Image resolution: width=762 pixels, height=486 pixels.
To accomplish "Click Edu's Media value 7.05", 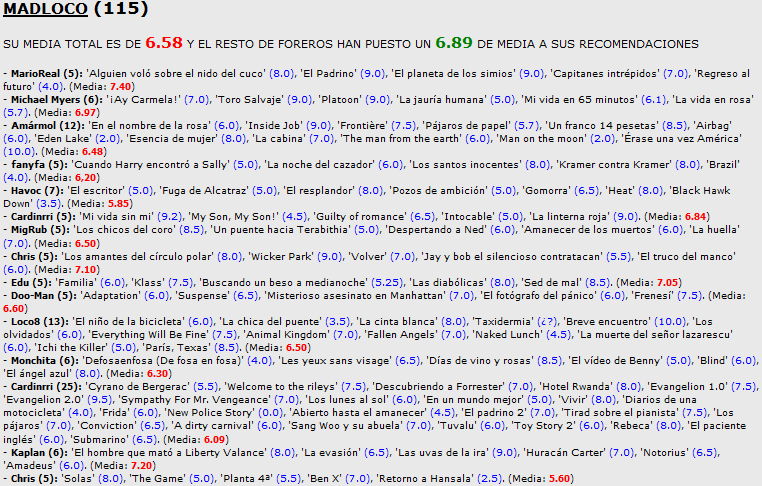I will 668,282.
